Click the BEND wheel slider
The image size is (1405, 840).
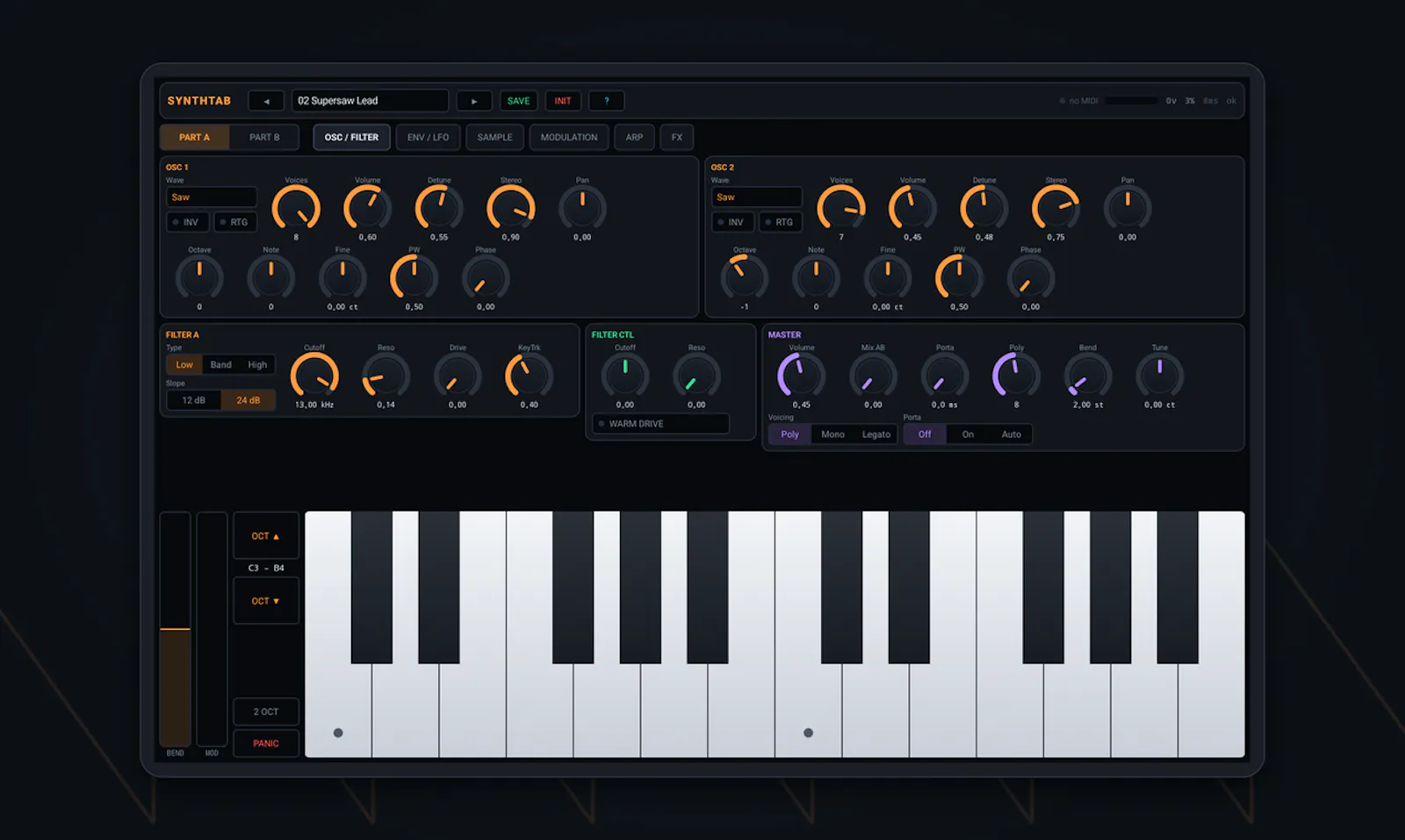tap(175, 629)
